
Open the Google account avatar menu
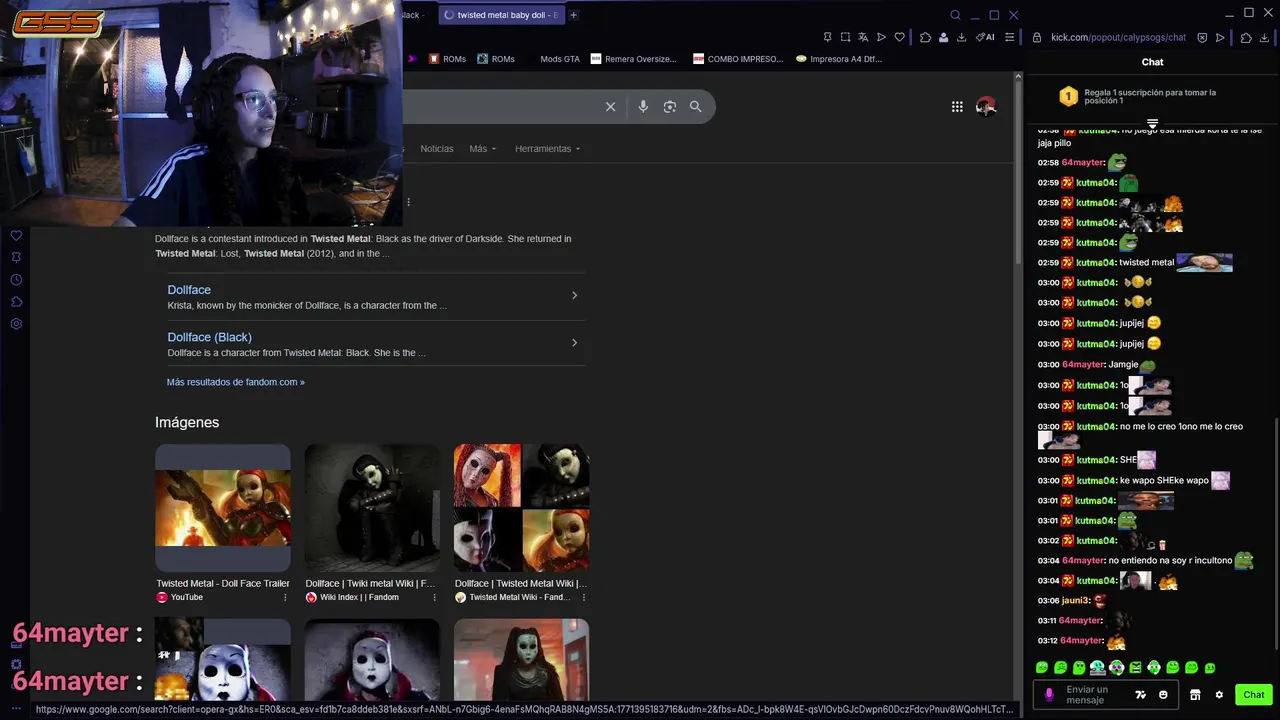[x=986, y=107]
